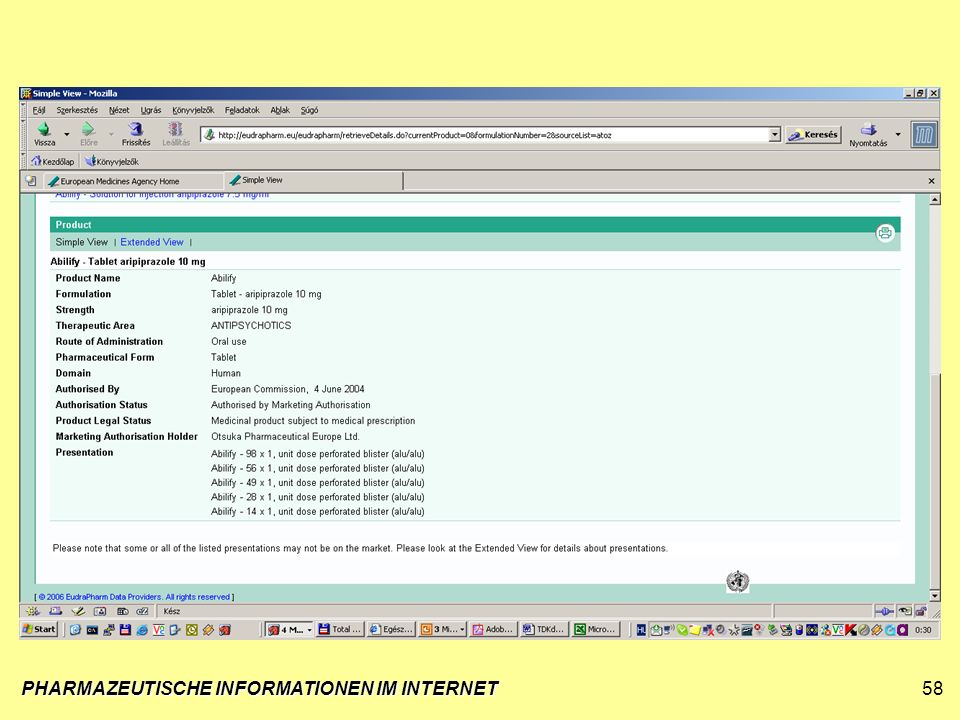Screen dimensions: 960x720
Task: Click the Abilify - 98 x 1 presentation line
Action: [x=318, y=454]
